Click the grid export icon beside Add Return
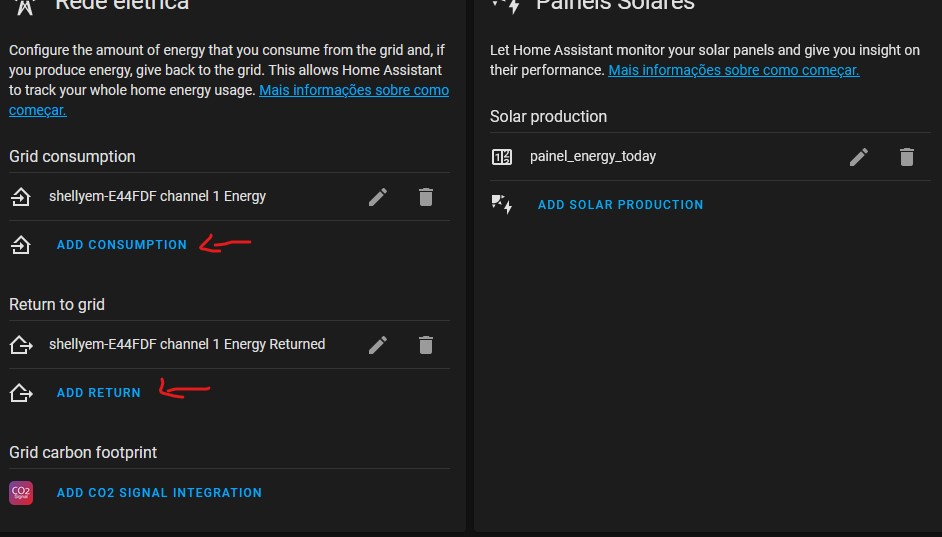Viewport: 942px width, 537px height. (x=21, y=393)
